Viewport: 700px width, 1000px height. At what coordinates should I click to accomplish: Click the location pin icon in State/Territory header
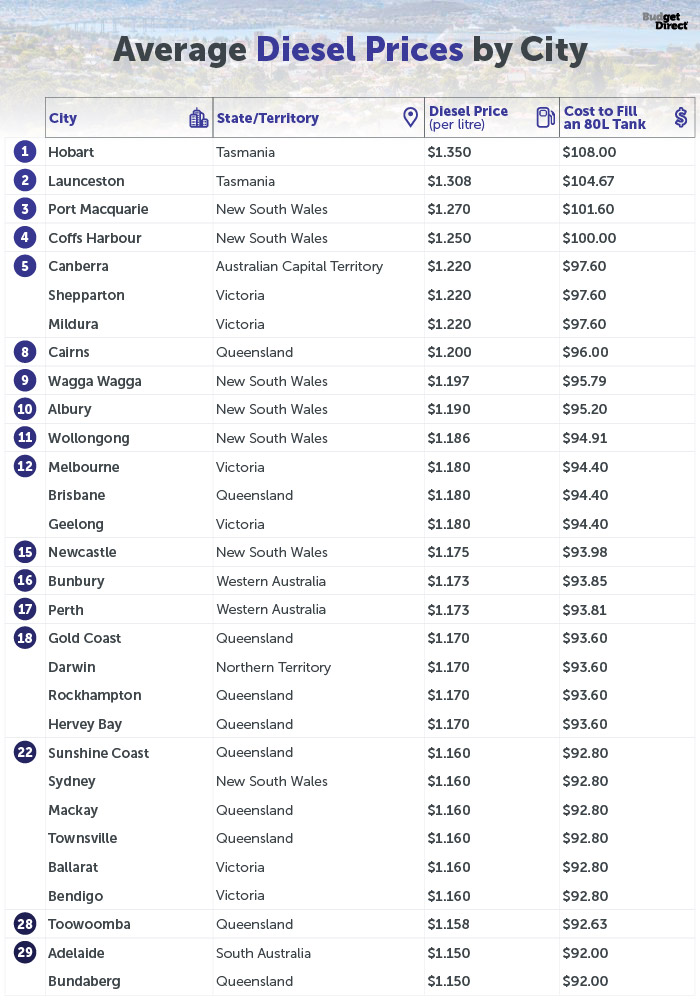[411, 117]
